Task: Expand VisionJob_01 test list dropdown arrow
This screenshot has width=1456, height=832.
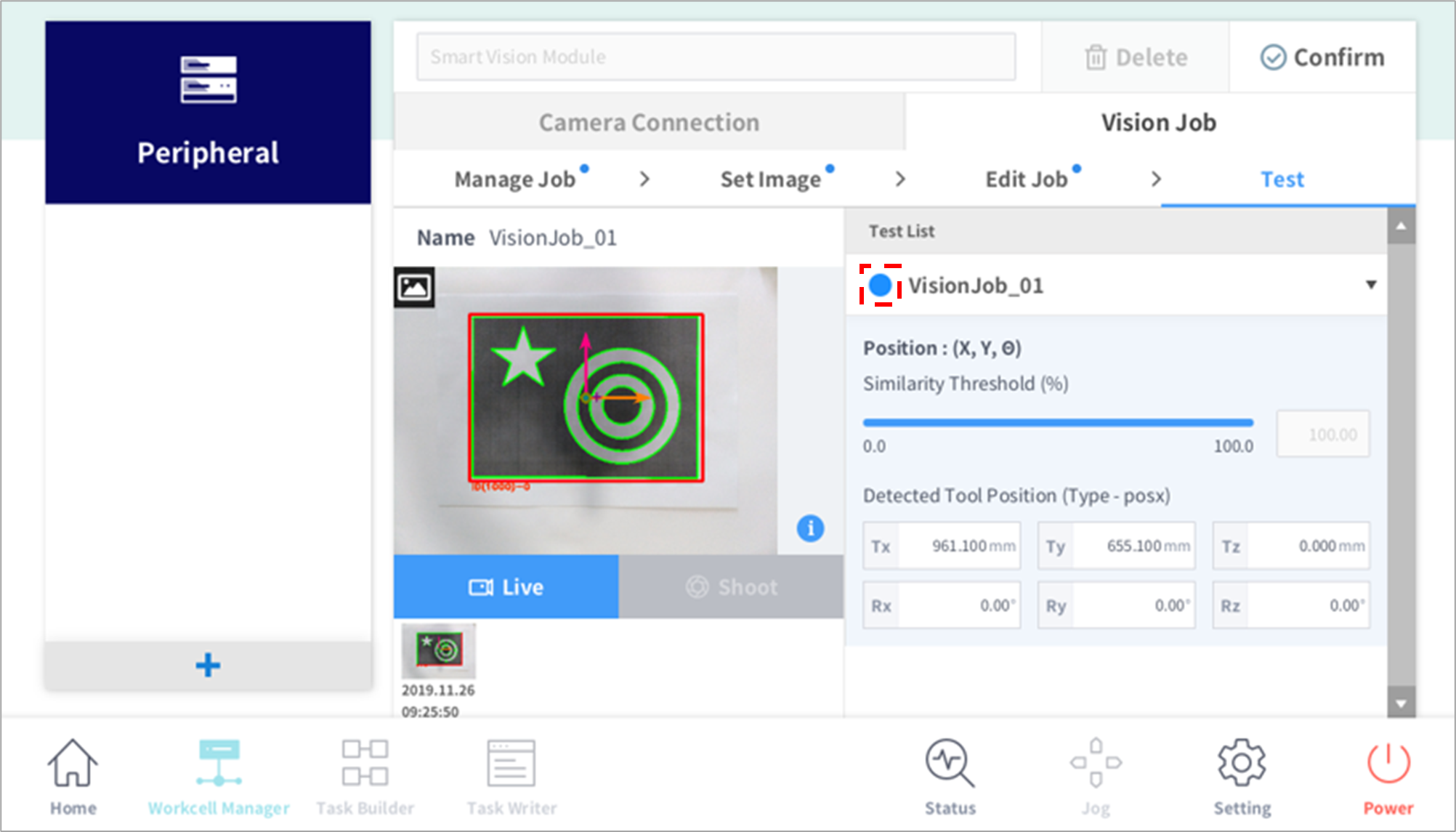Action: (x=1370, y=285)
